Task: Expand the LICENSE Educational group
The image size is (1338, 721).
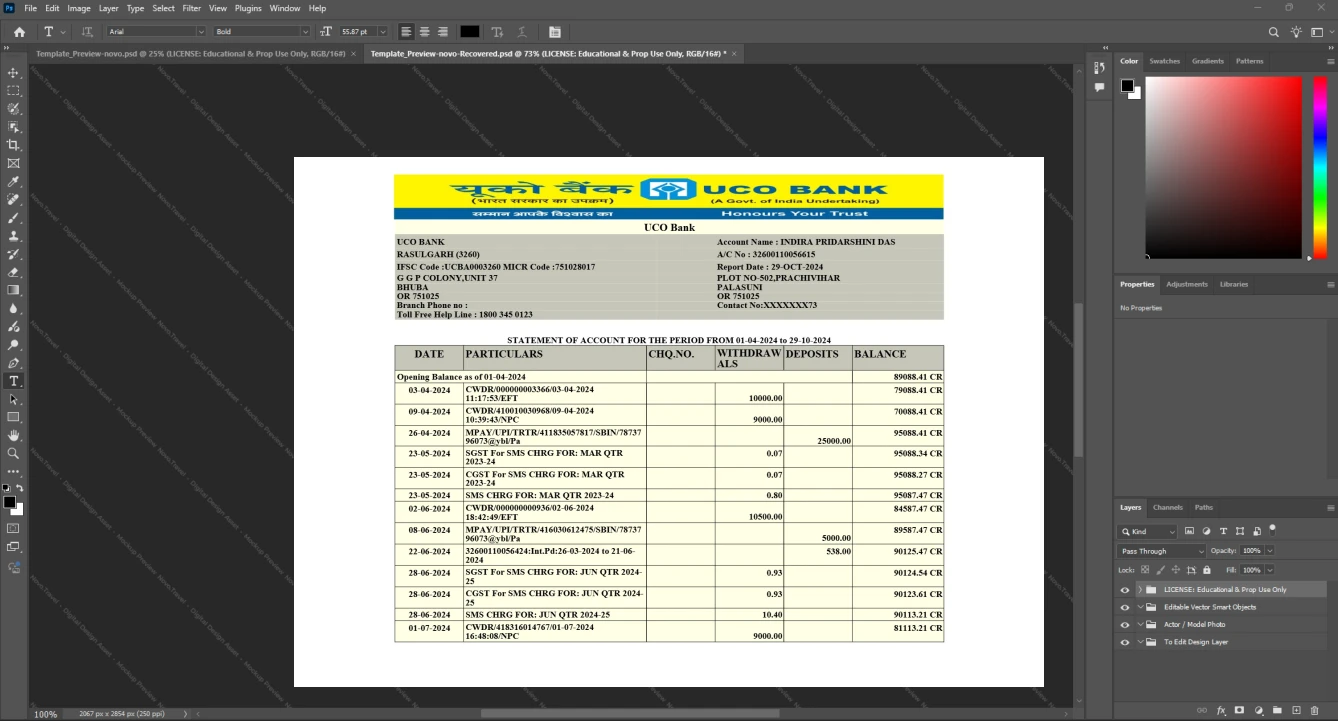Action: [x=1140, y=590]
